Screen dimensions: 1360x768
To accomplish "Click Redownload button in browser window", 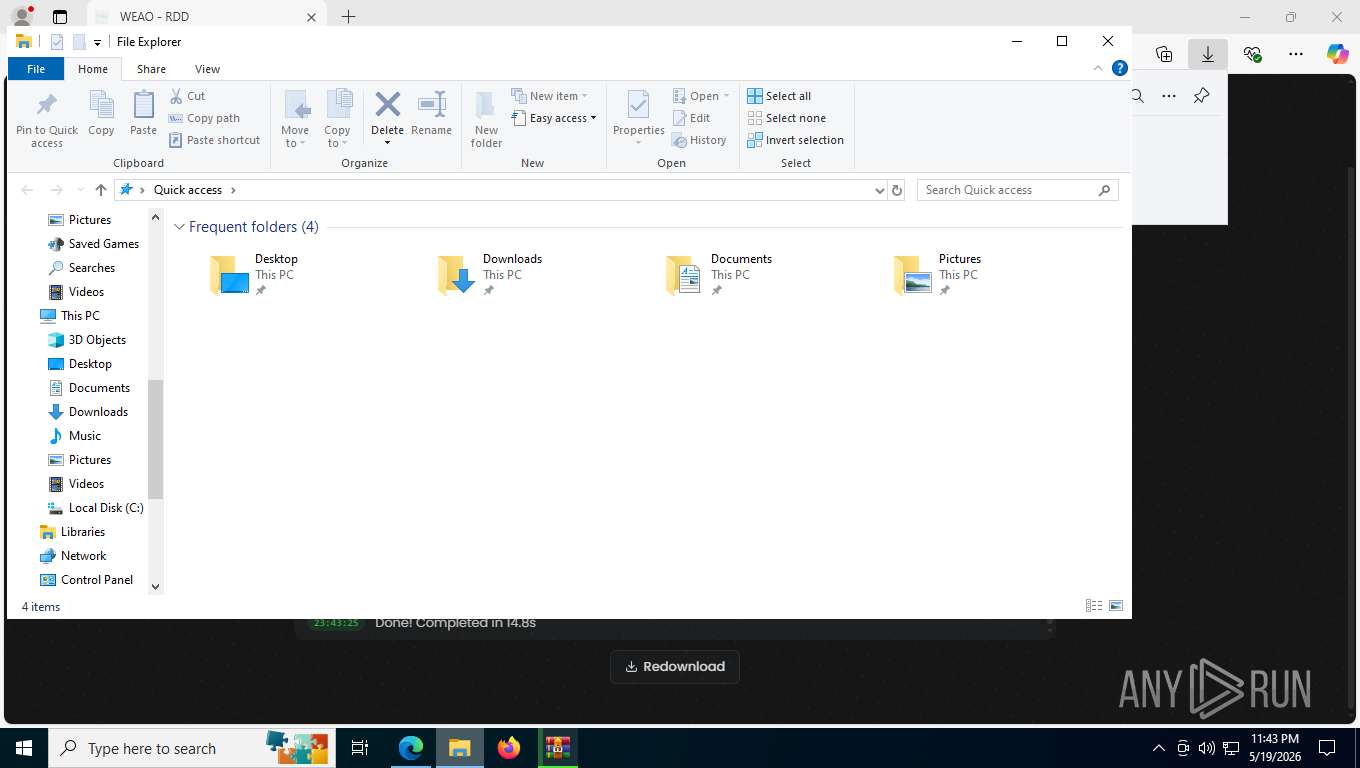I will [675, 667].
